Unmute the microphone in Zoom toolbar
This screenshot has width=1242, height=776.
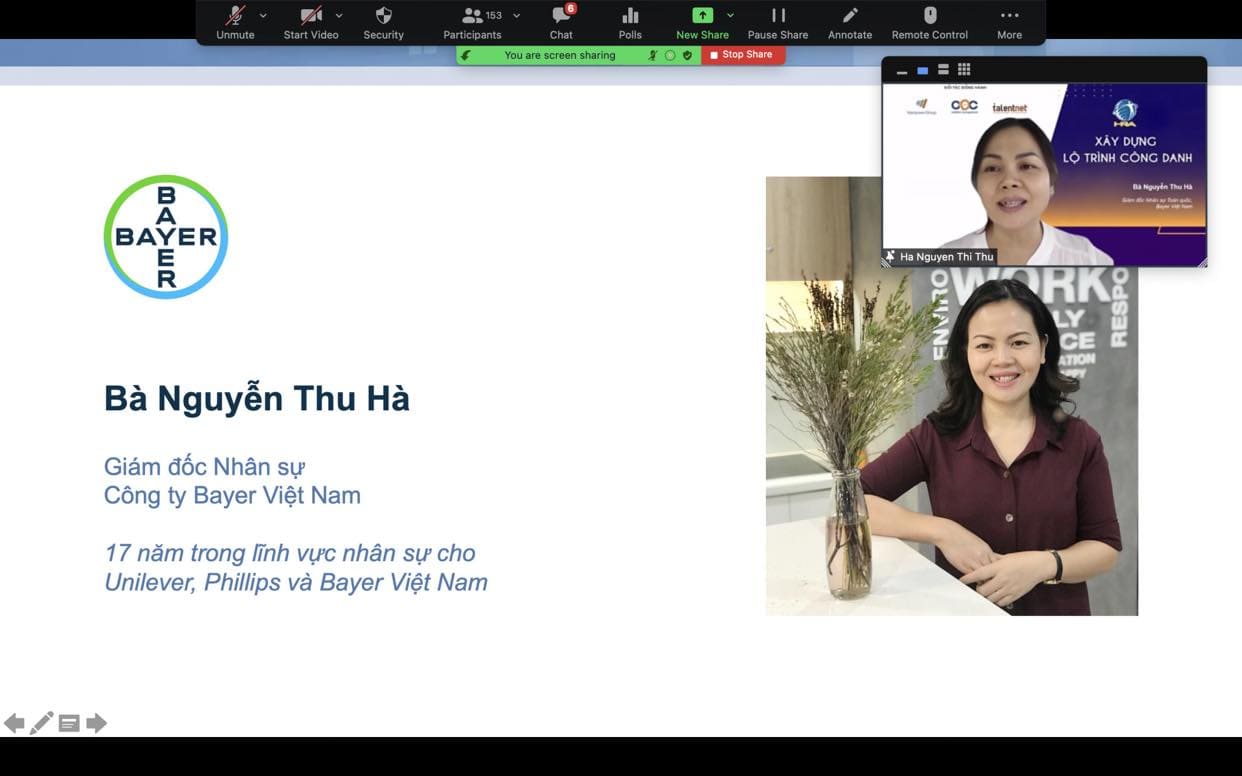point(235,23)
